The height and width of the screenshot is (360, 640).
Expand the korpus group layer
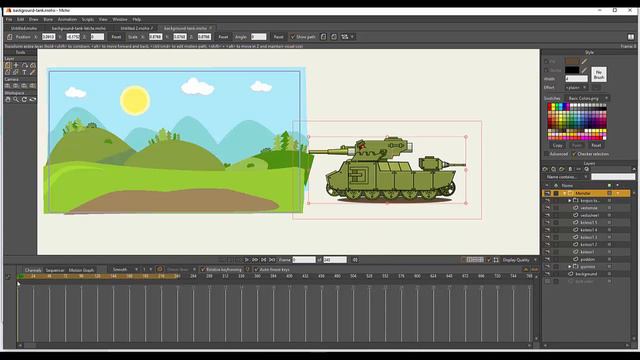click(x=570, y=200)
